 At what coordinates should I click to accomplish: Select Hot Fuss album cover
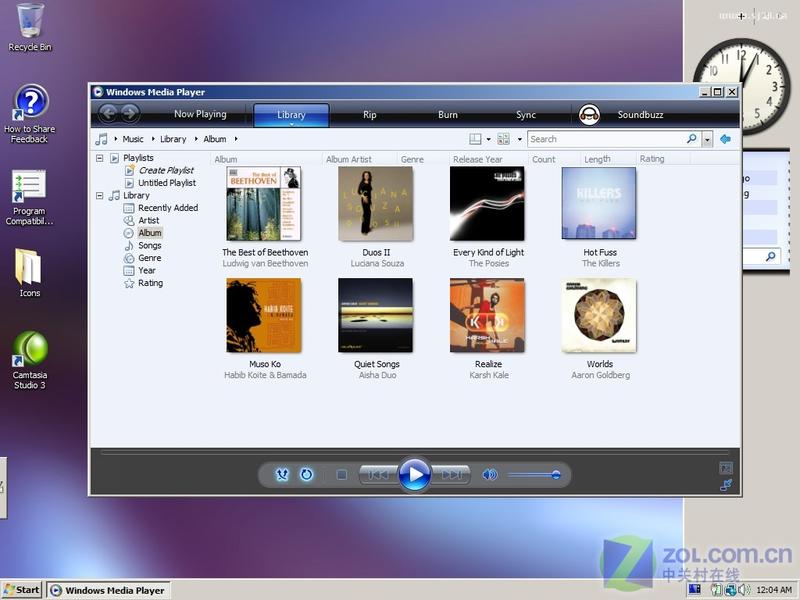[x=599, y=203]
